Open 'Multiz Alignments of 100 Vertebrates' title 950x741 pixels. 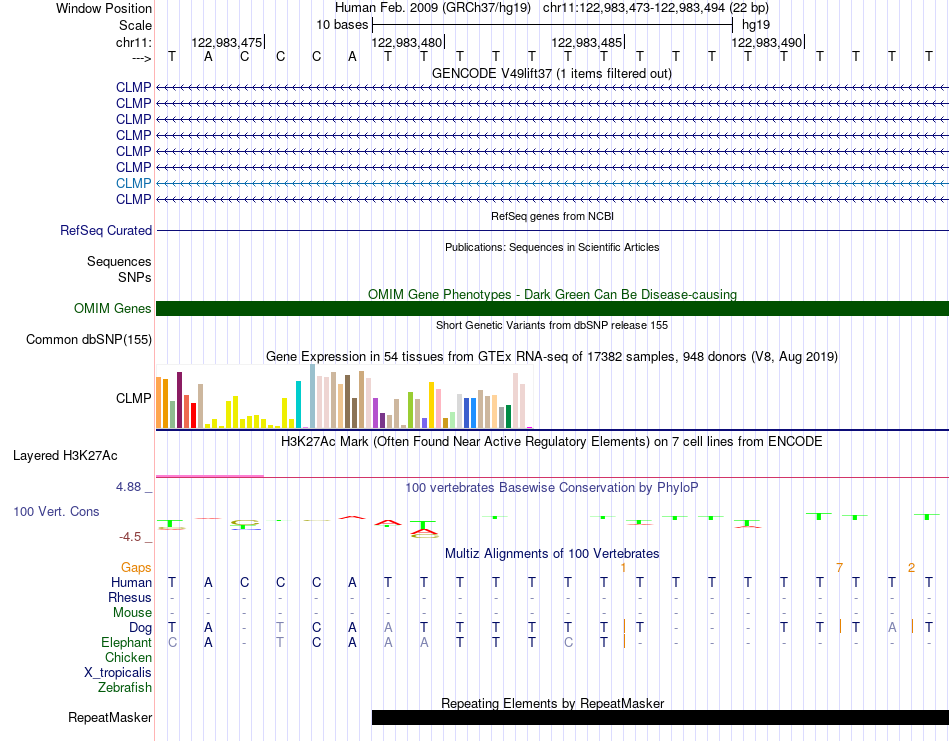tap(552, 553)
